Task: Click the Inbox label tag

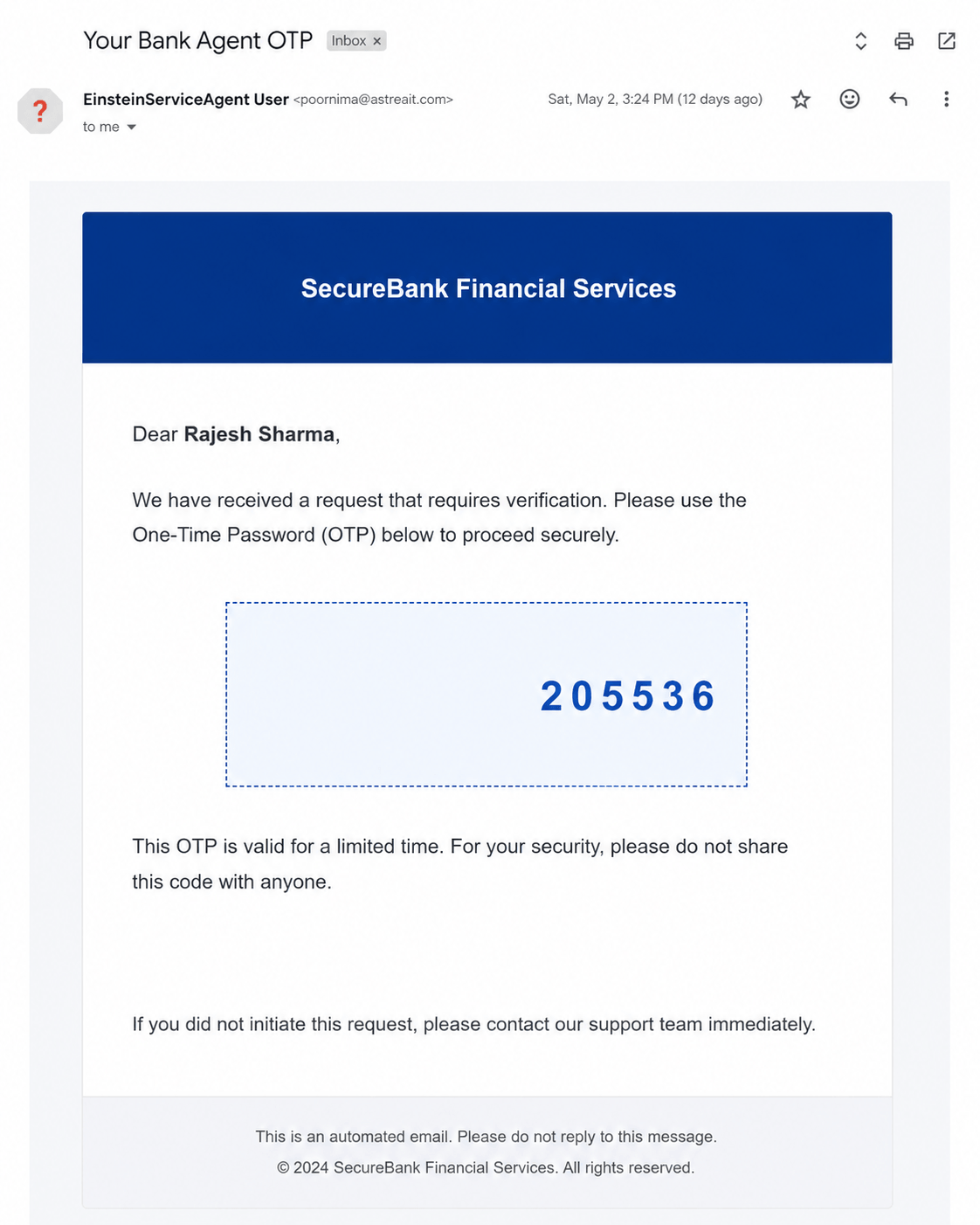Action: click(x=349, y=41)
